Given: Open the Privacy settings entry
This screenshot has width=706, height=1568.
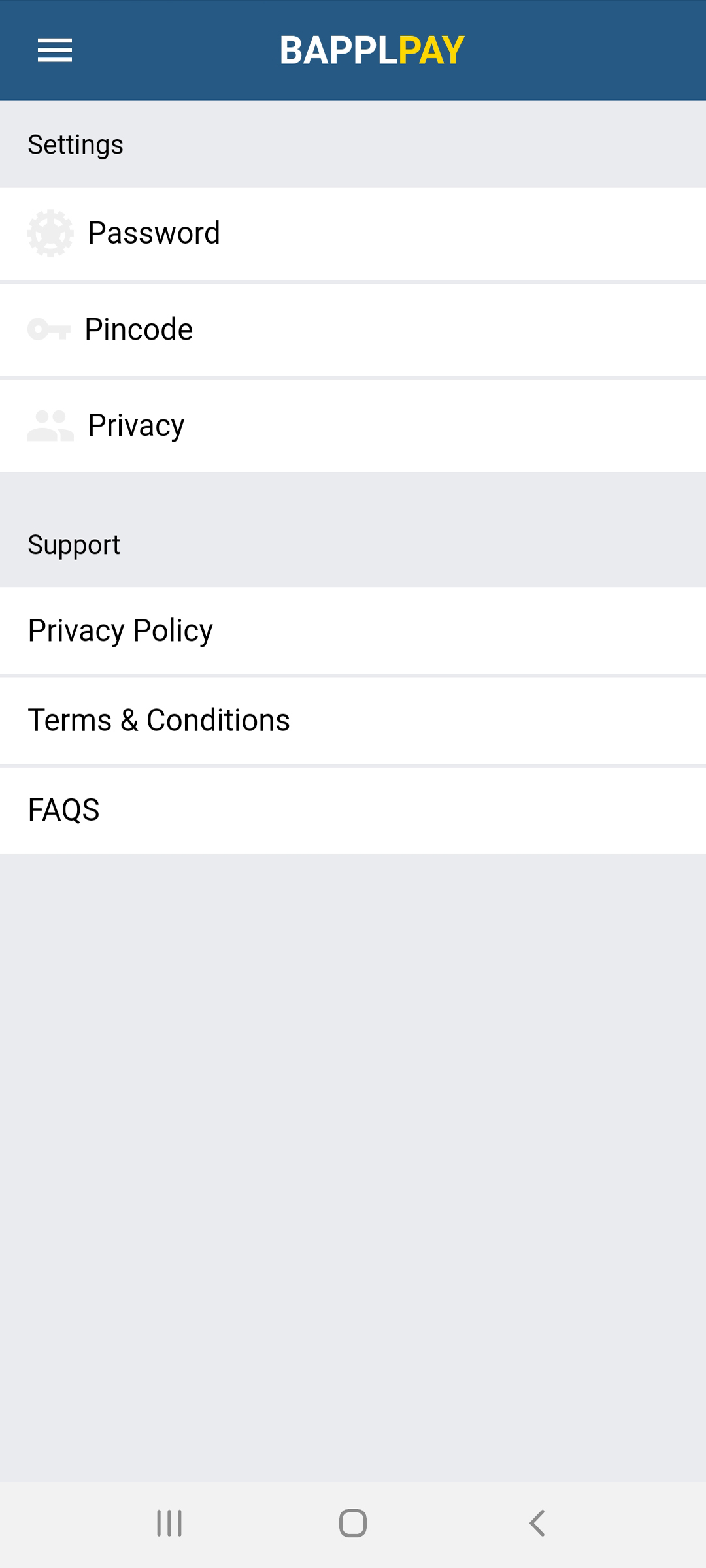Looking at the screenshot, I should pyautogui.click(x=136, y=425).
